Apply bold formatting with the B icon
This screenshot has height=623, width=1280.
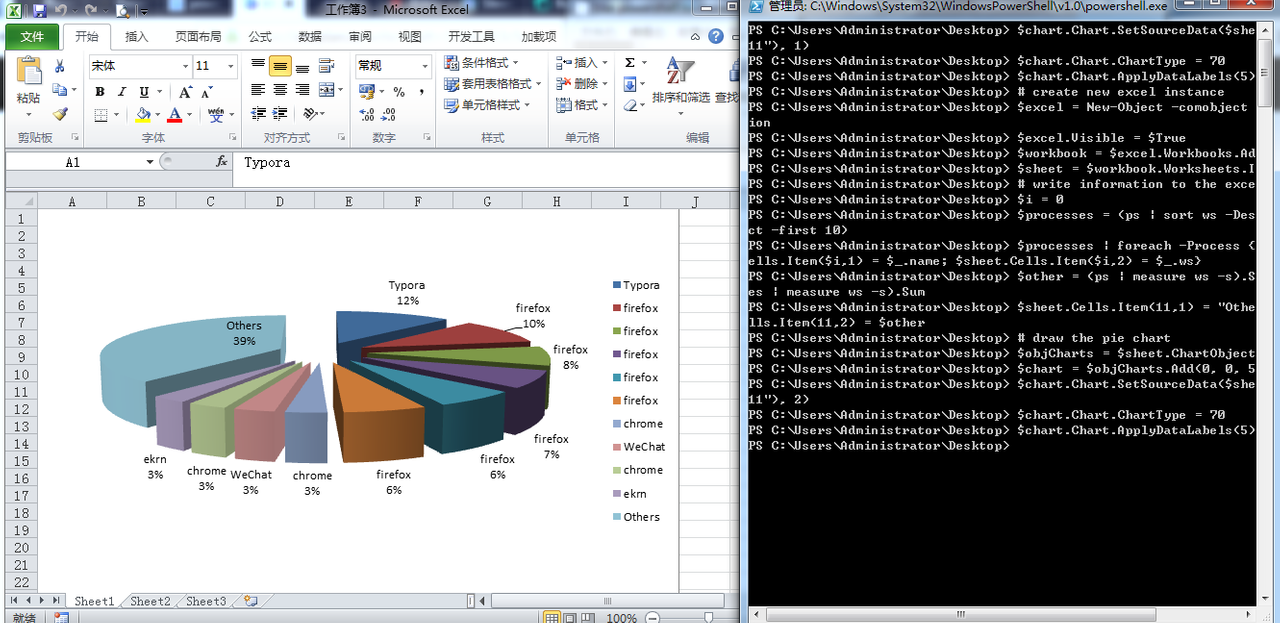tap(101, 92)
